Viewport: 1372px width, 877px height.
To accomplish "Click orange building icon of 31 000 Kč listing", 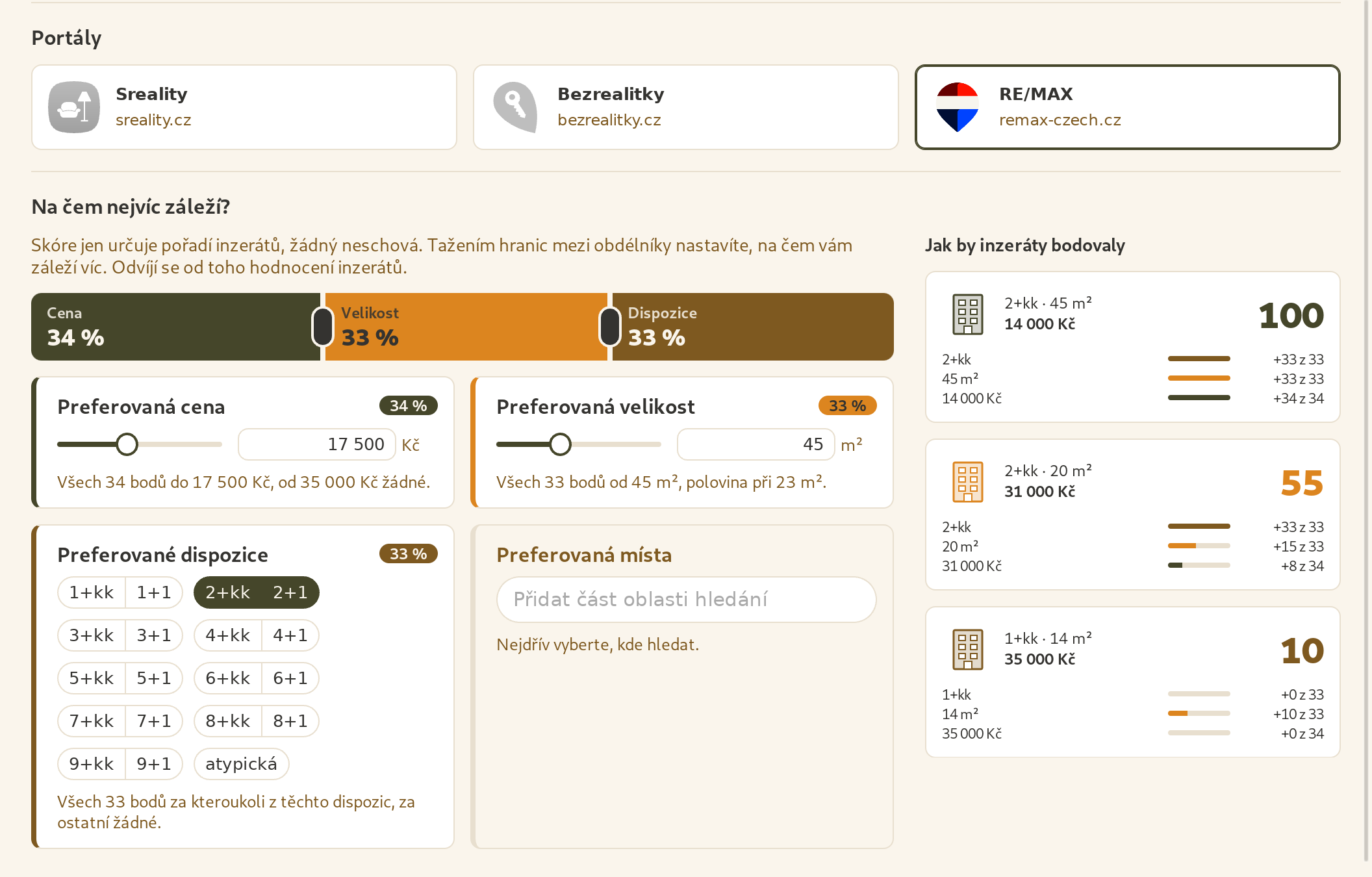I will point(968,482).
